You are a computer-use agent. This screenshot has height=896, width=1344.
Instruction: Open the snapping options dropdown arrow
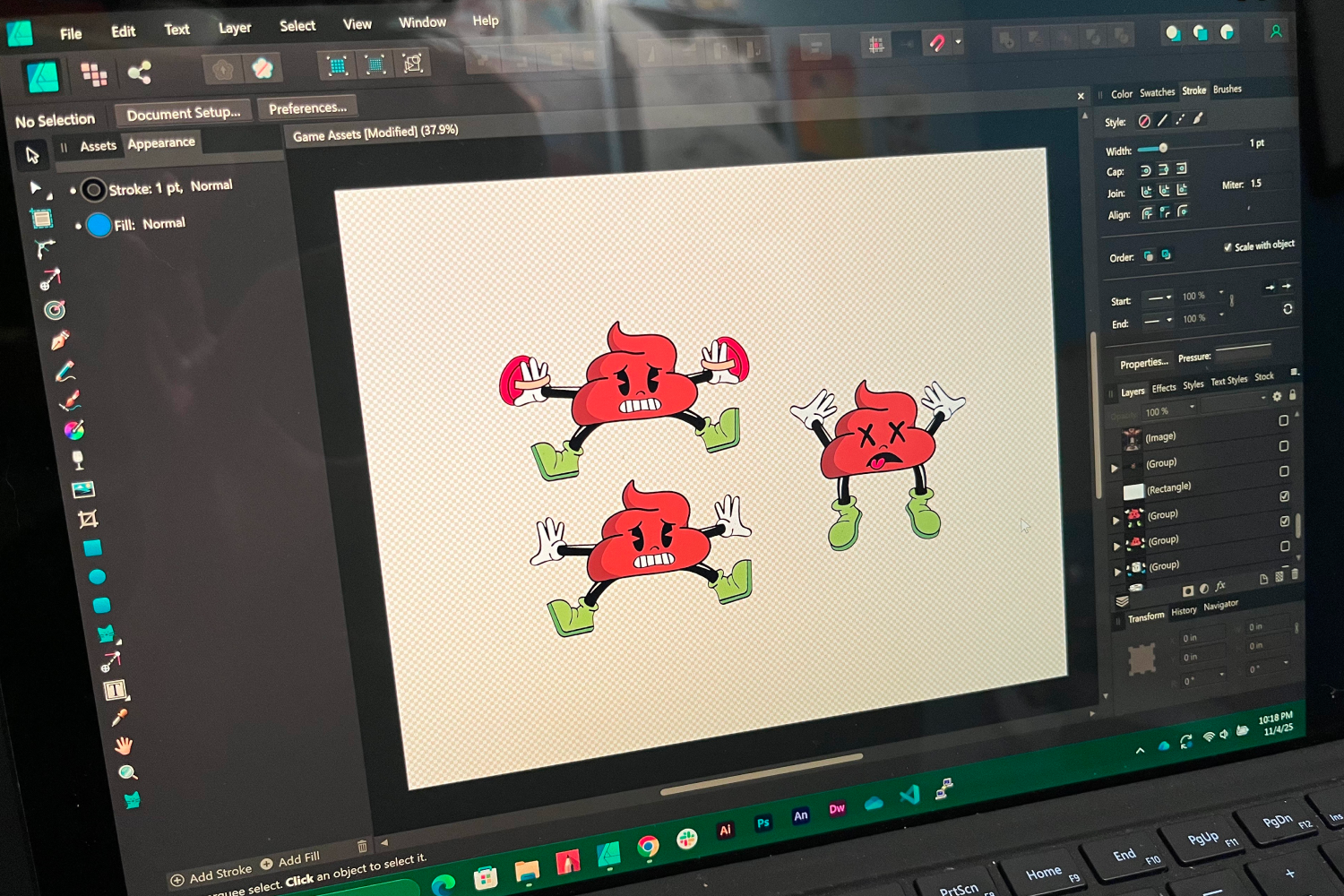point(958,41)
